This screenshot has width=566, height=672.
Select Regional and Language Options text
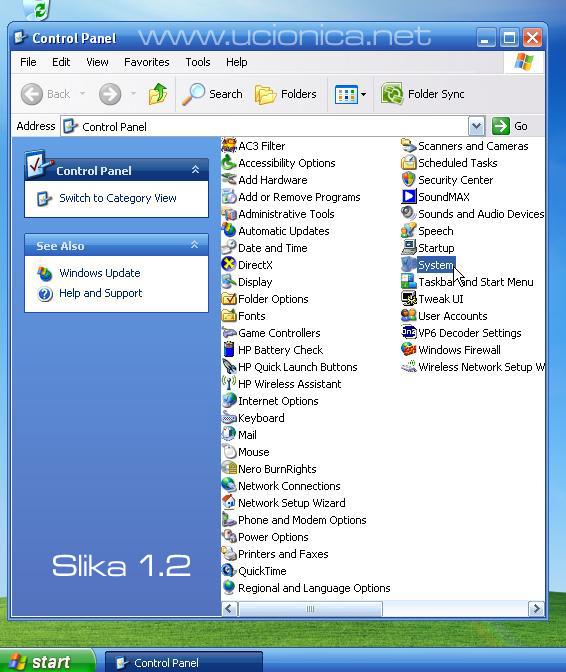(x=314, y=588)
